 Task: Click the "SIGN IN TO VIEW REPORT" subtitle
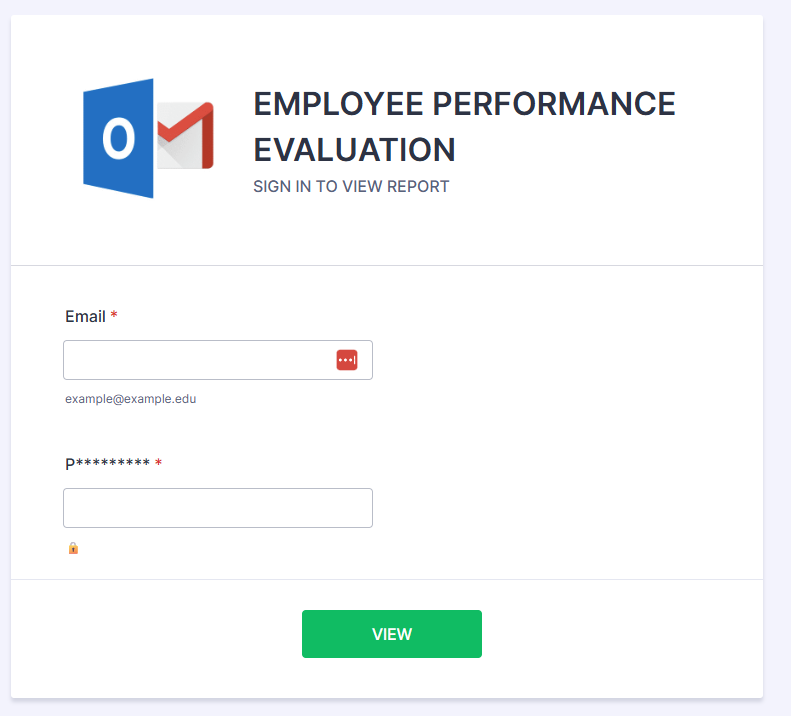(x=351, y=186)
